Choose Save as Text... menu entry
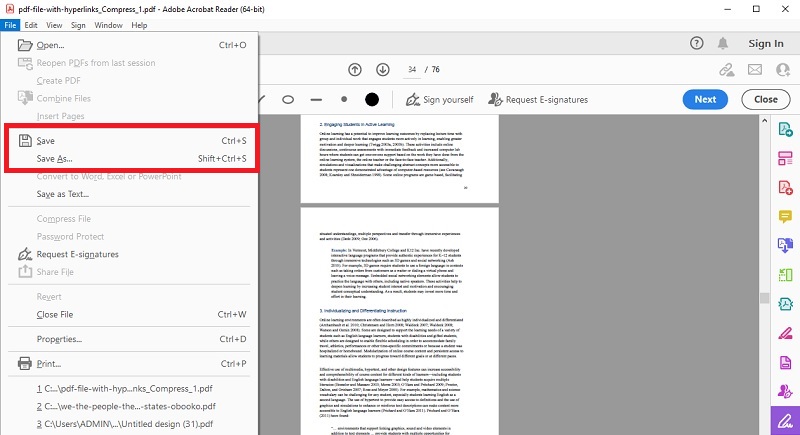Image resolution: width=800 pixels, height=435 pixels. point(129,194)
